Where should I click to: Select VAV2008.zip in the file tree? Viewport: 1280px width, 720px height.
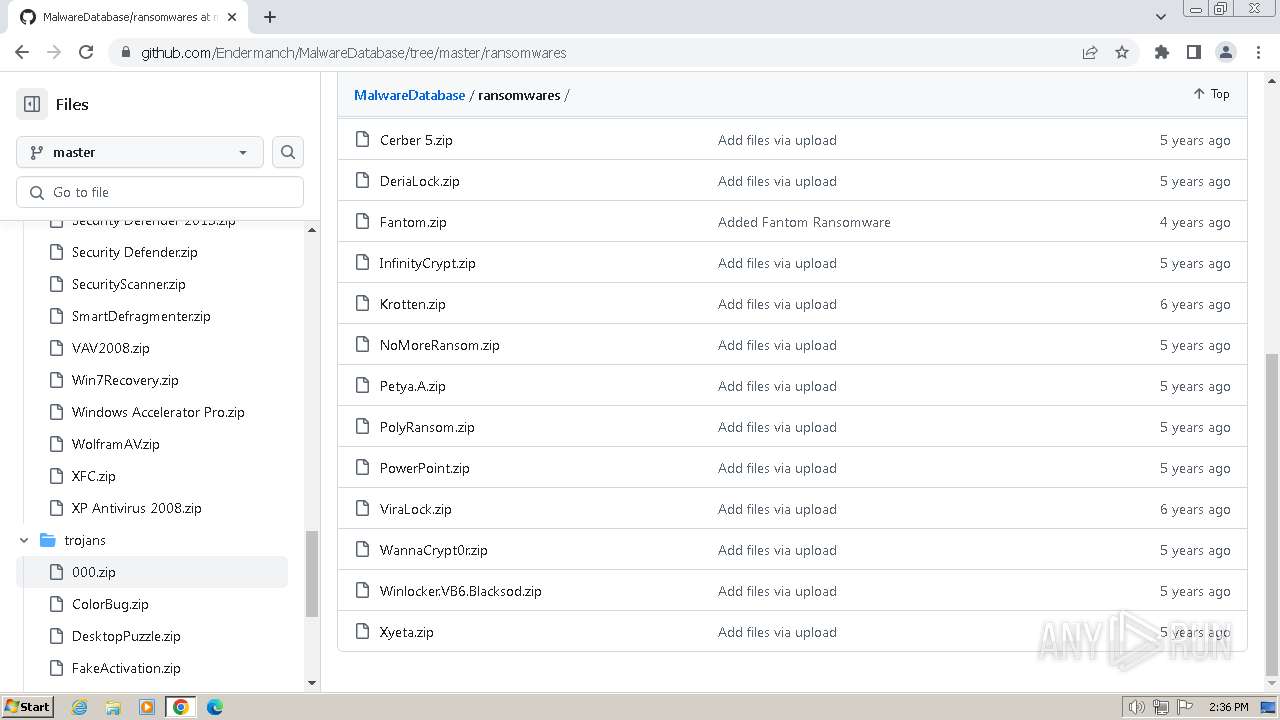click(x=111, y=348)
